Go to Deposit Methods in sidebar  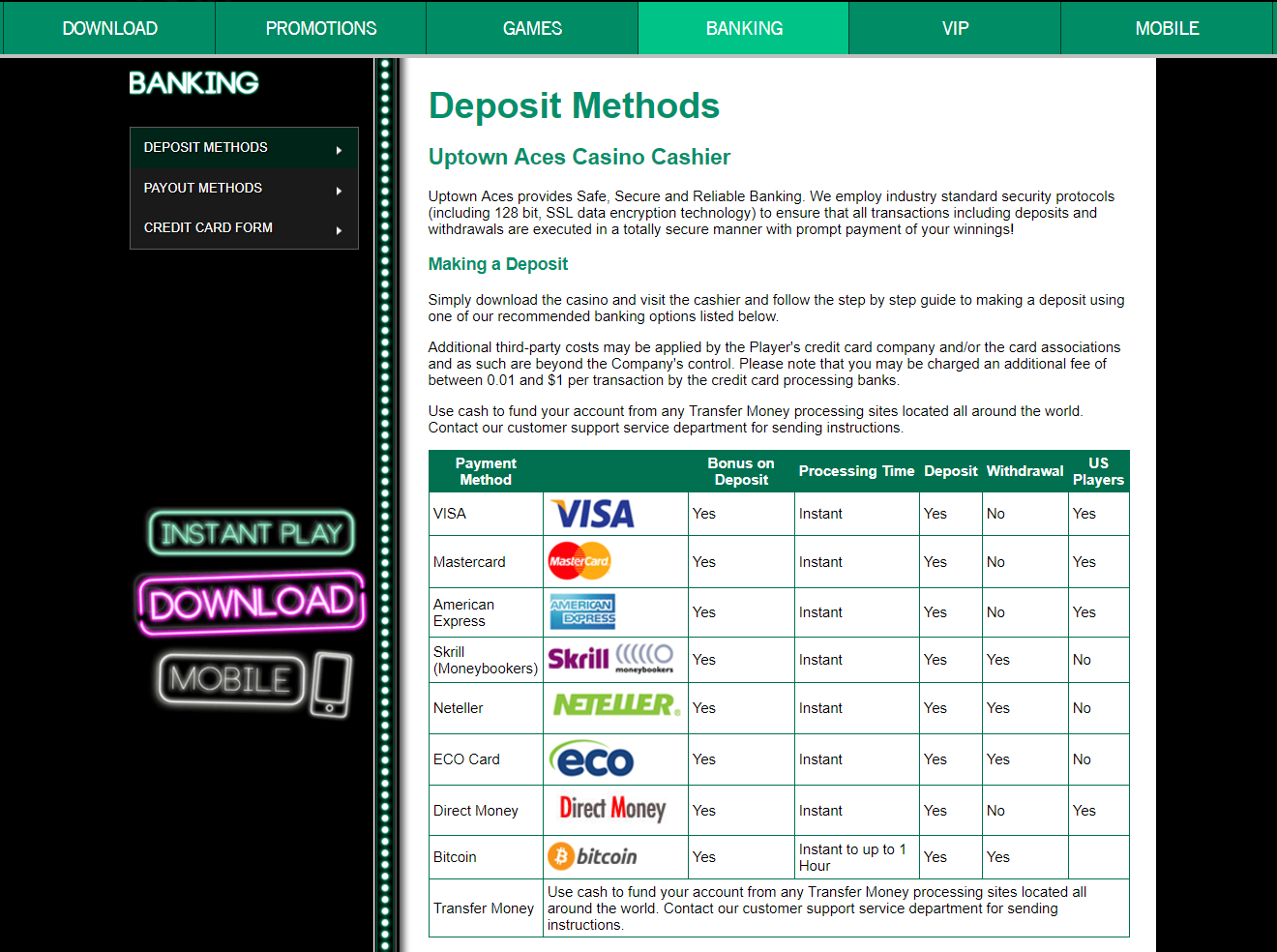[x=244, y=147]
